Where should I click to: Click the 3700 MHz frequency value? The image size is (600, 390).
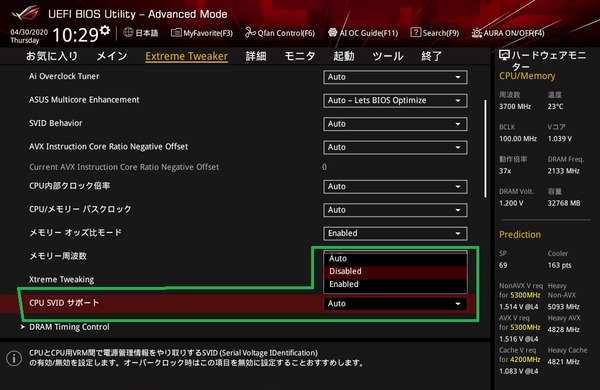pos(515,106)
